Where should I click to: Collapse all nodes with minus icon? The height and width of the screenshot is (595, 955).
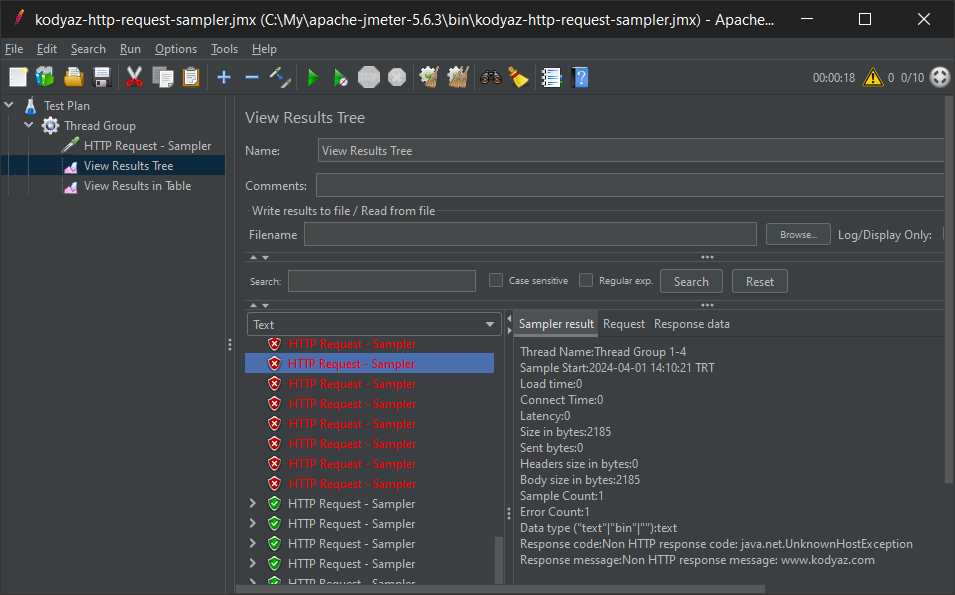[252, 77]
